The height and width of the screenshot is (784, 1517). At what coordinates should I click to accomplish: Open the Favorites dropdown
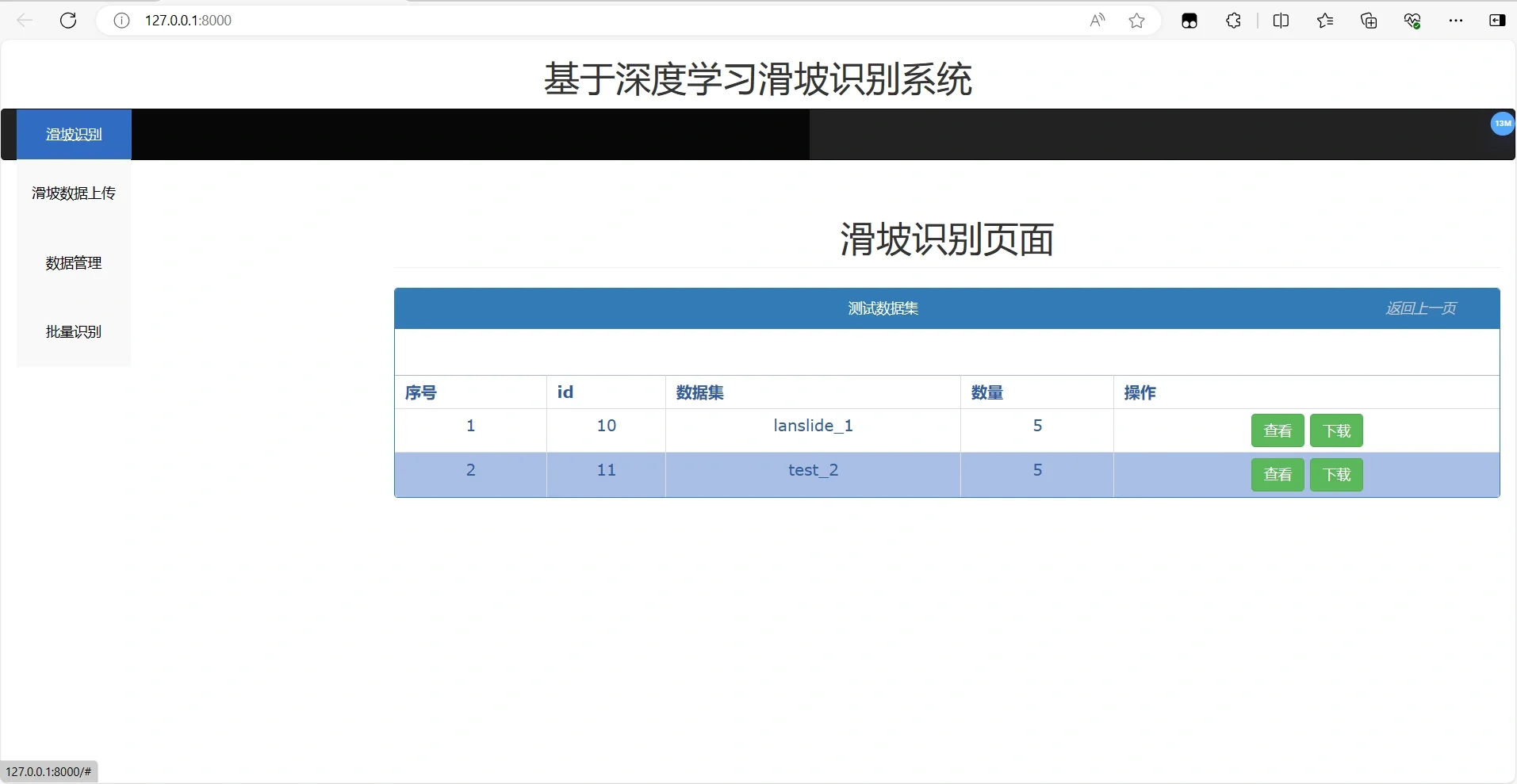tap(1325, 21)
